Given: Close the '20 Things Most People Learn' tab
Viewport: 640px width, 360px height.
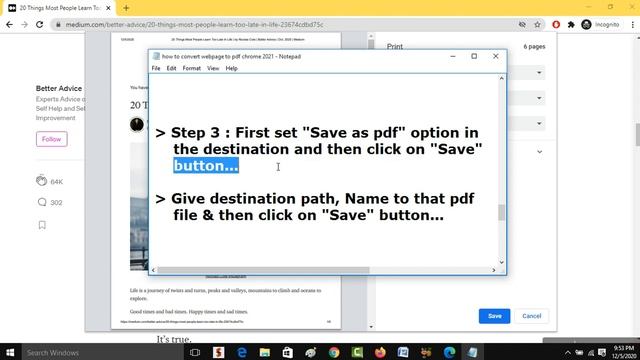Looking at the screenshot, I should pyautogui.click(x=109, y=8).
